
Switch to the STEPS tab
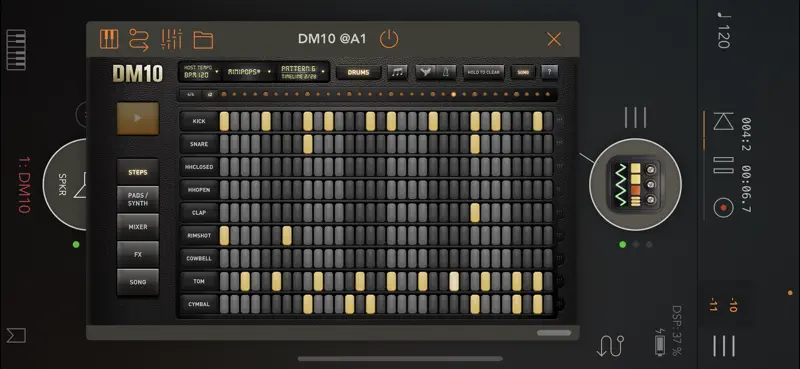[138, 173]
